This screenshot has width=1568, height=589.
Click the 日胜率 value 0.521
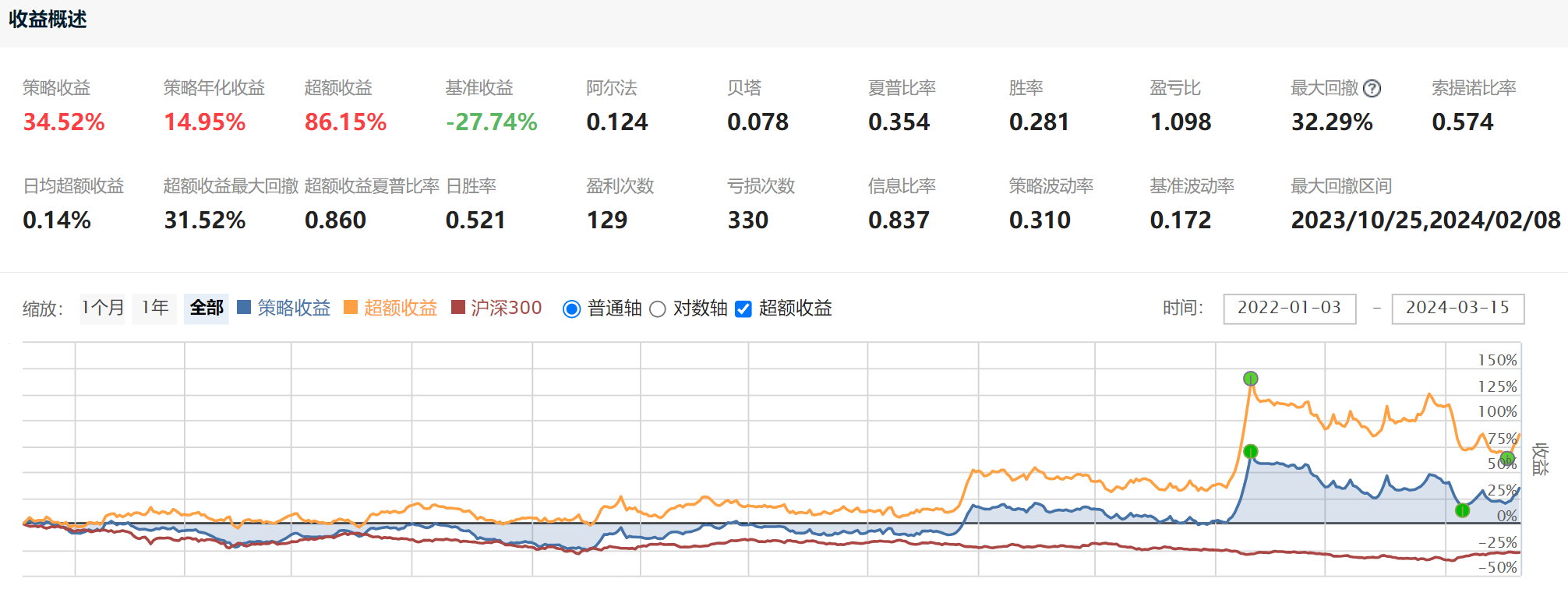[x=475, y=220]
